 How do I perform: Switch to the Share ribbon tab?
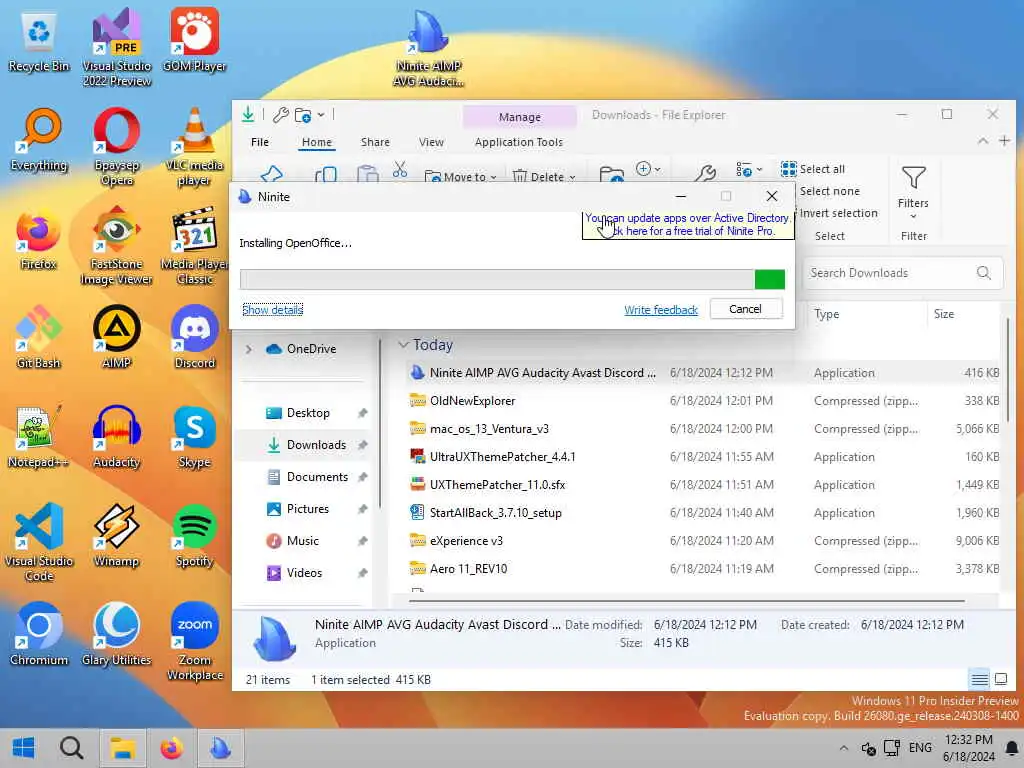(375, 142)
